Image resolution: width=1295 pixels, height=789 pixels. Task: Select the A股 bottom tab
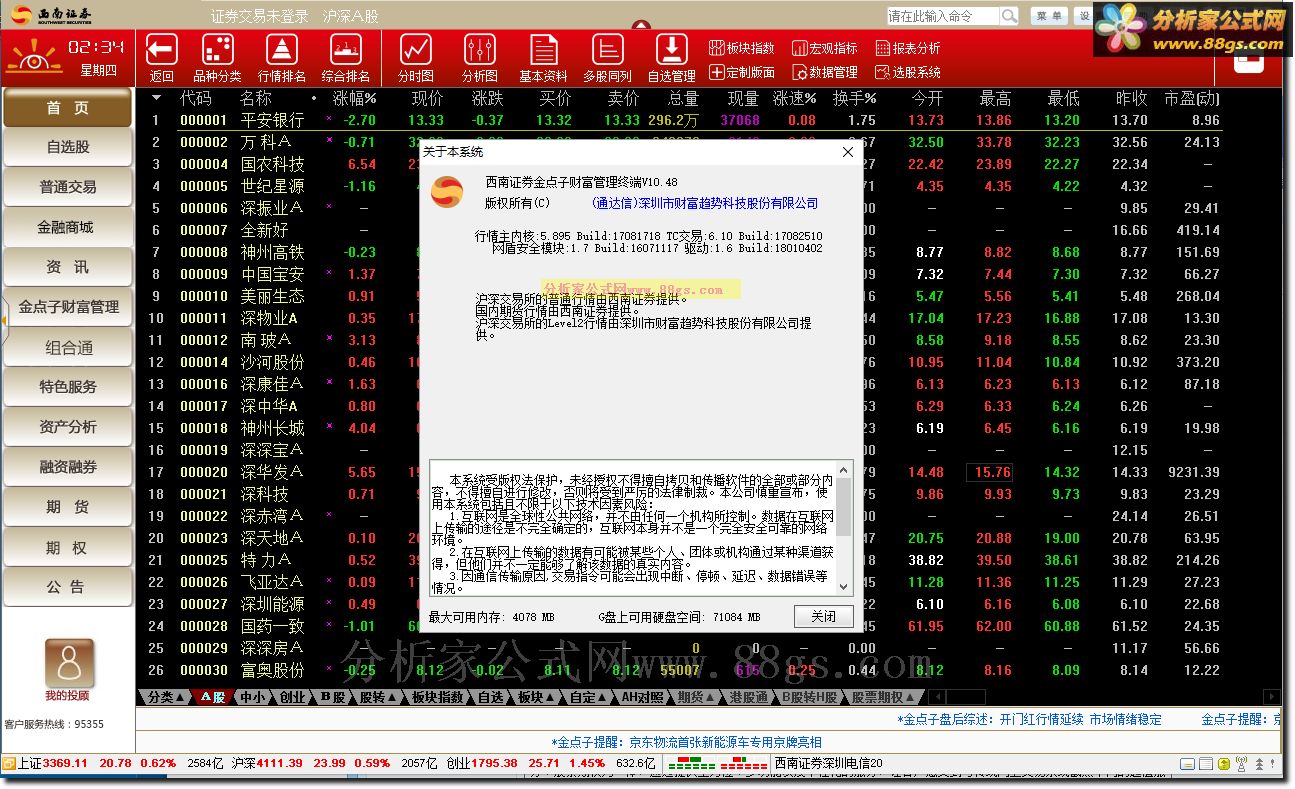(213, 697)
